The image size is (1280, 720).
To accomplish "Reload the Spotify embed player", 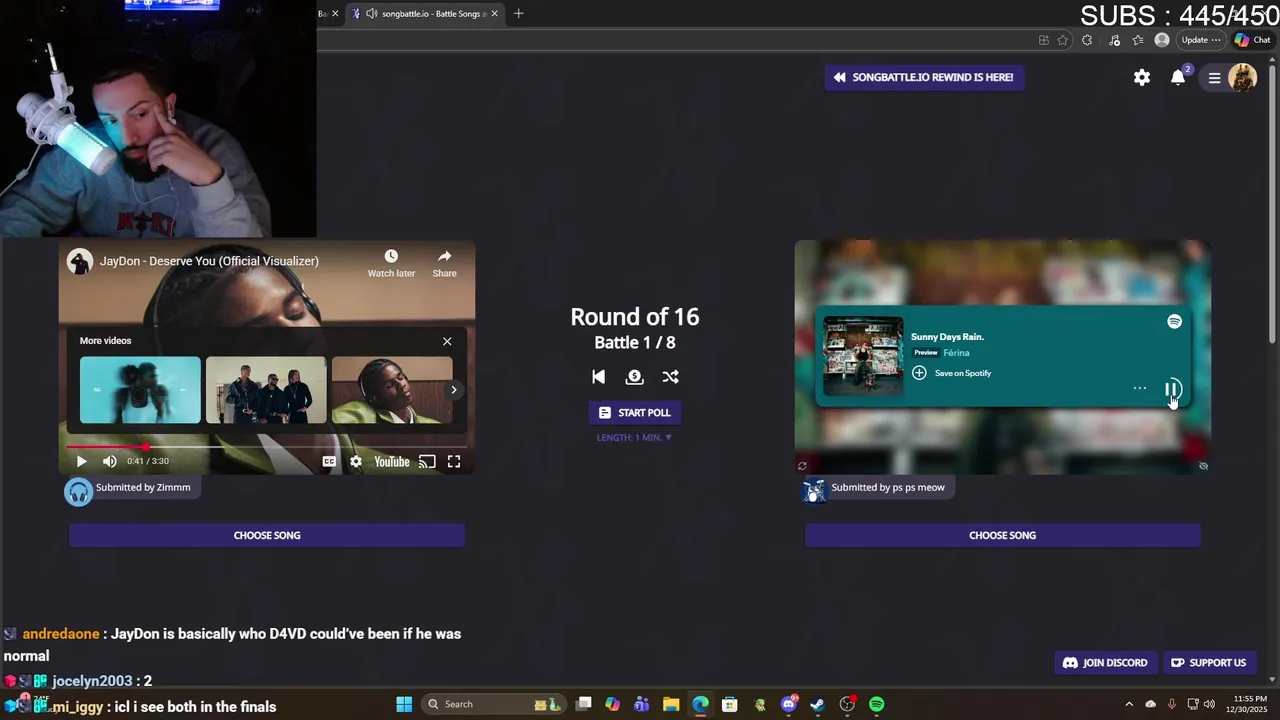I will (802, 466).
